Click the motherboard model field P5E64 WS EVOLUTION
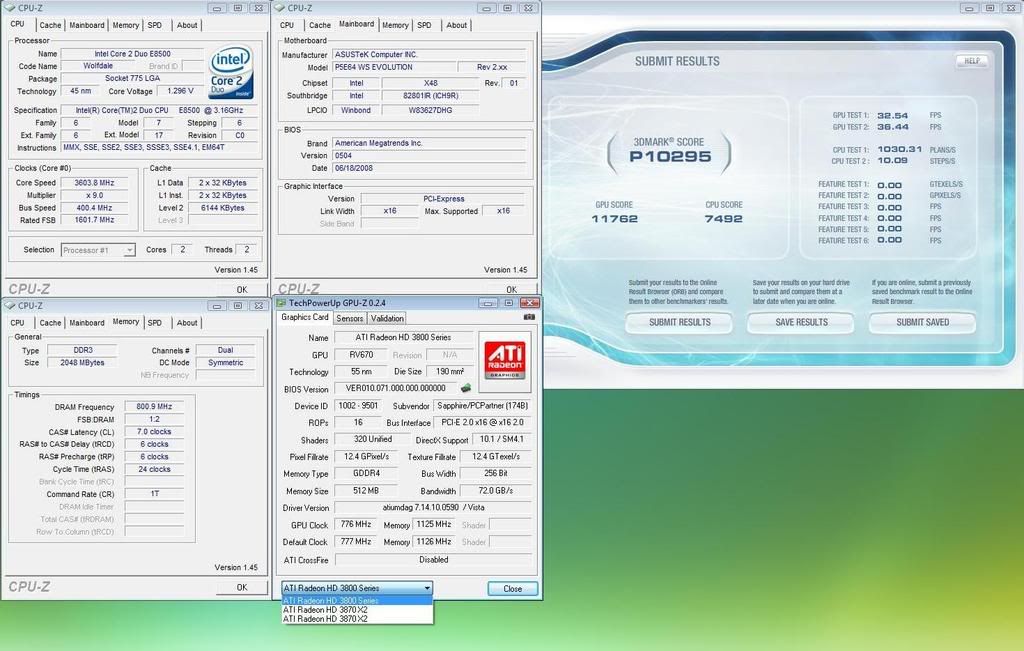The width and height of the screenshot is (1024, 651). 393,67
